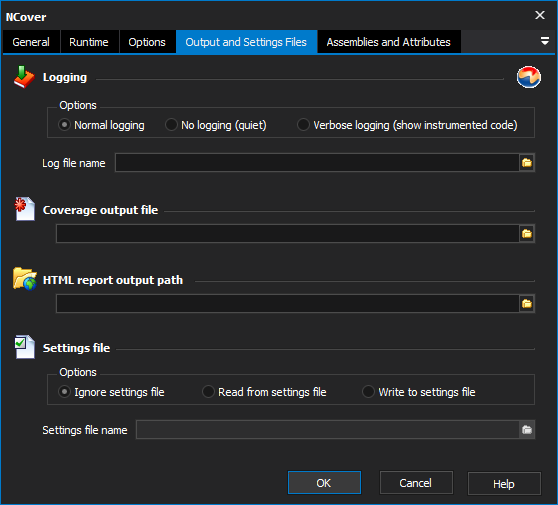Click the Settings file checkmark document icon
This screenshot has width=558, height=505.
[25, 347]
